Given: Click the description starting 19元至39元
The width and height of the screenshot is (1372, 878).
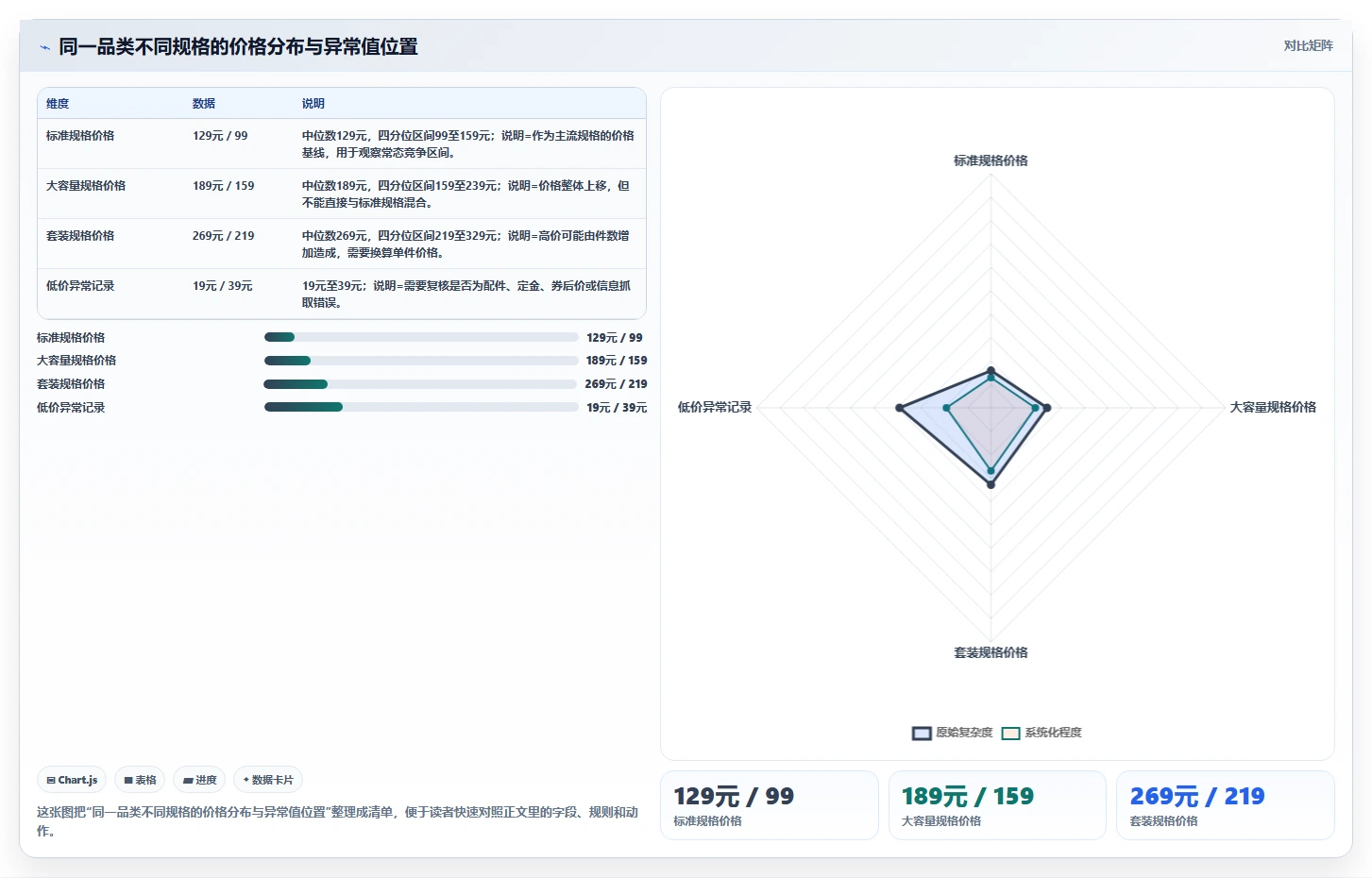Looking at the screenshot, I should point(466,295).
